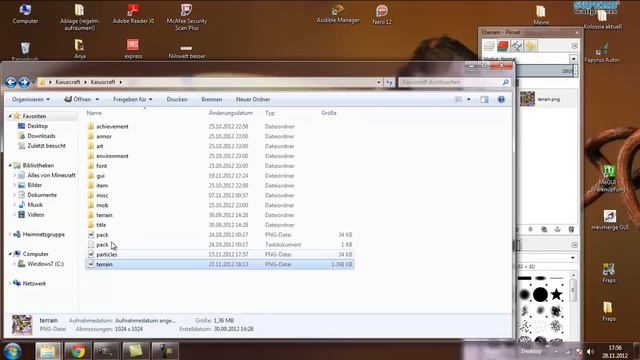Select the terrain folder
This screenshot has width=640, height=360.
coord(104,215)
